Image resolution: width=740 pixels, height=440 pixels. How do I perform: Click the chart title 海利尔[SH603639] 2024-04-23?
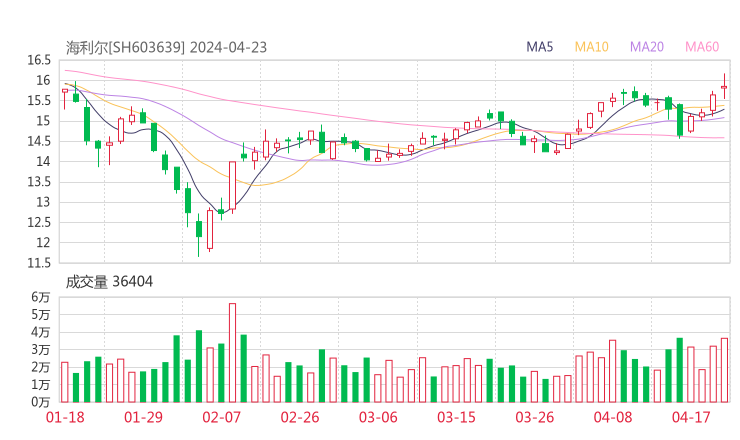(166, 47)
